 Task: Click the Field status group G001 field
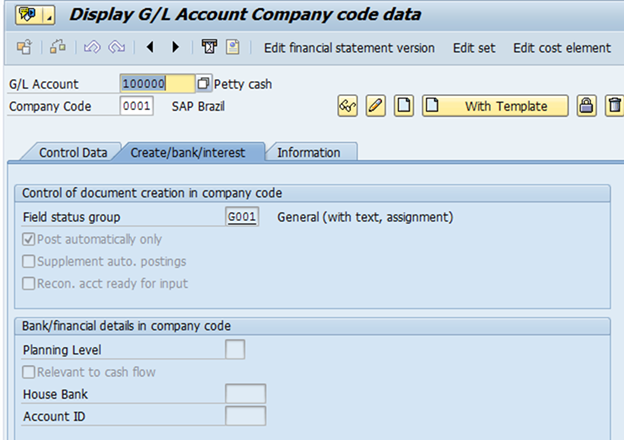coord(242,217)
